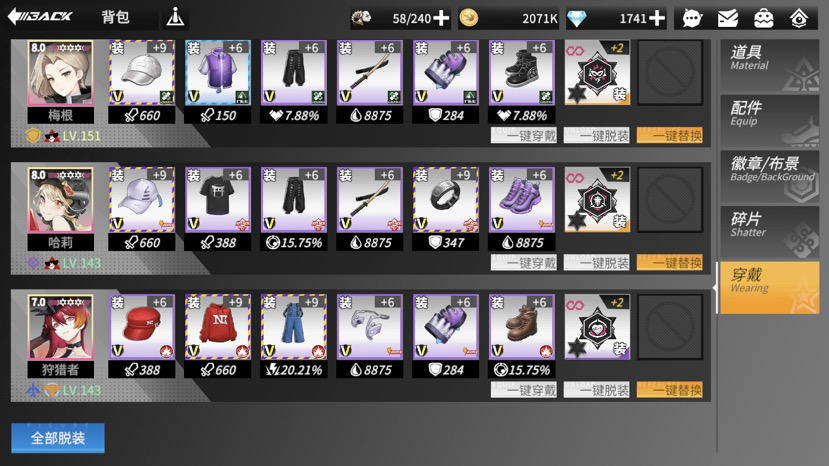Image resolution: width=829 pixels, height=466 pixels.
Task: Click 一键脱装 in 哈莉's row
Action: (x=597, y=263)
